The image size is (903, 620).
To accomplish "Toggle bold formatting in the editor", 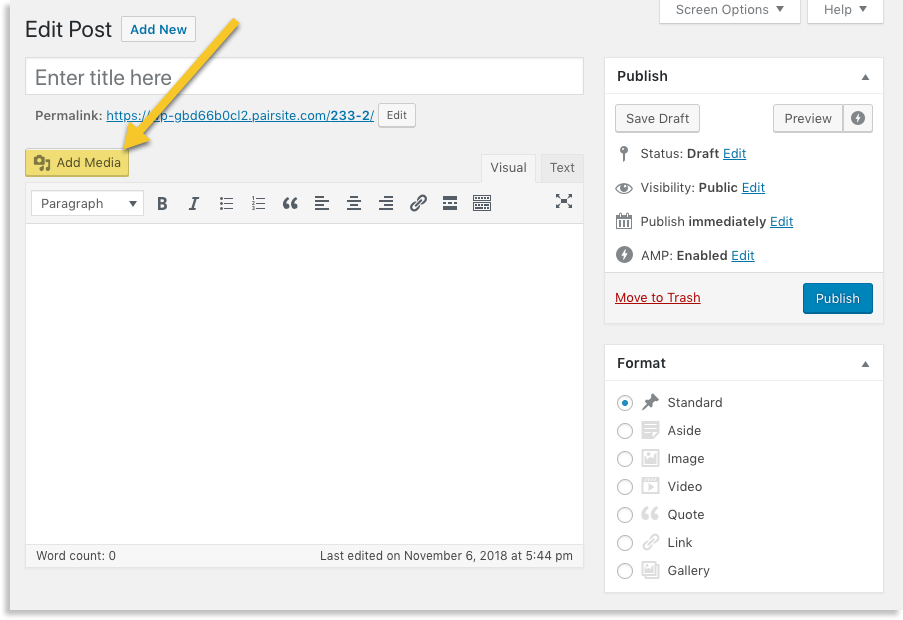I will coord(162,203).
